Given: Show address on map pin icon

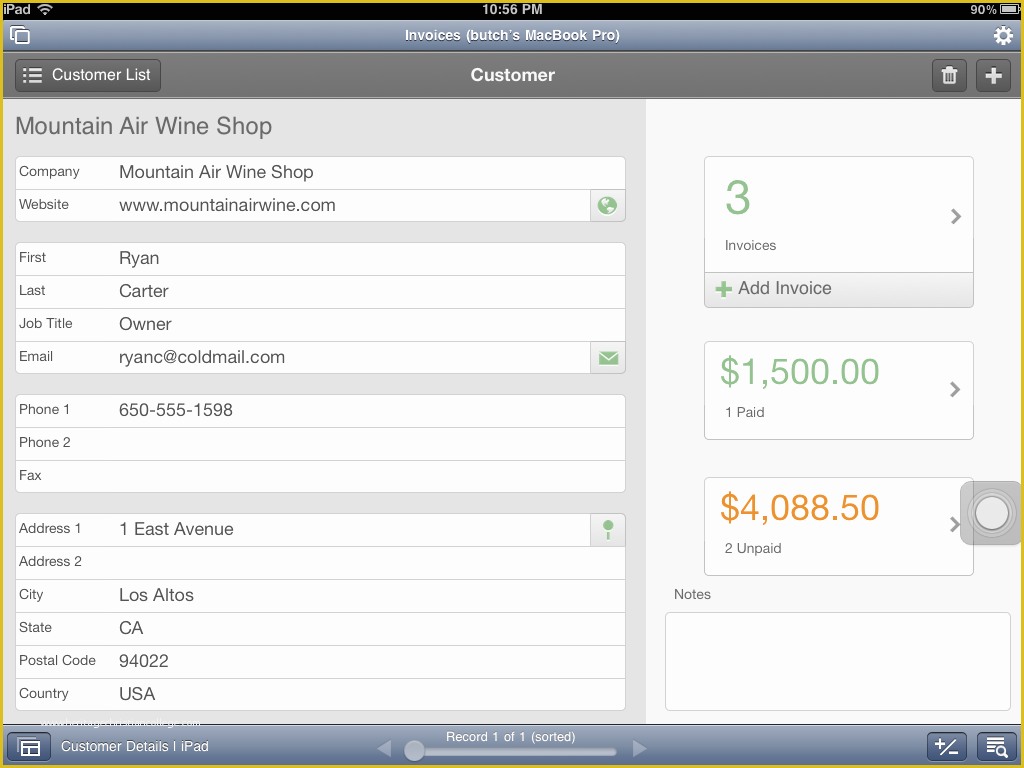Looking at the screenshot, I should click(607, 530).
